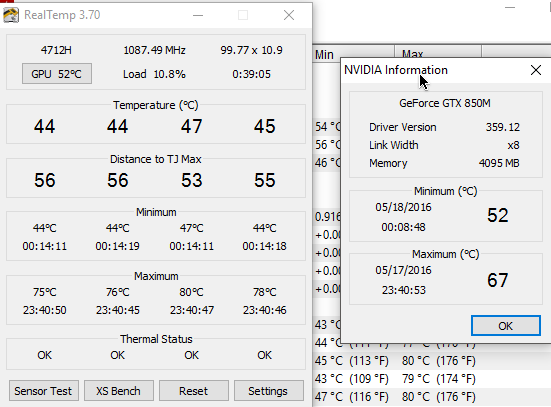Click the maximum time 23:40:45
Screen dimensions: 551x407
pos(118,310)
